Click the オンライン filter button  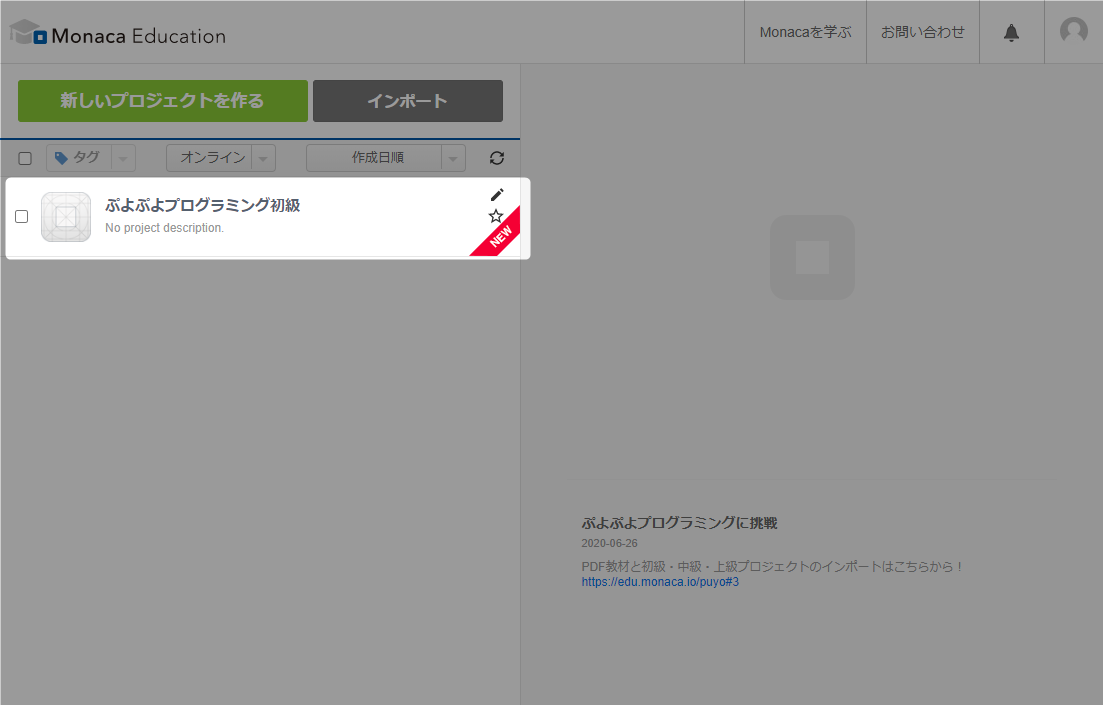coord(210,158)
